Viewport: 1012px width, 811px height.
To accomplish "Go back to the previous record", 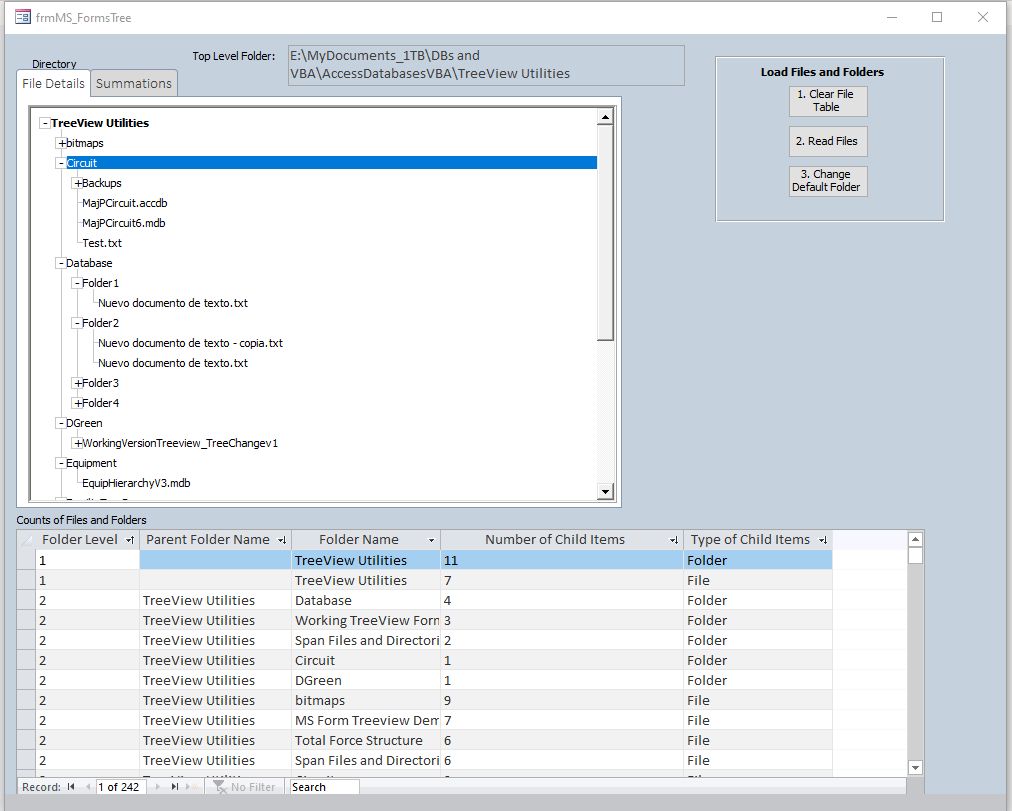I will (86, 787).
